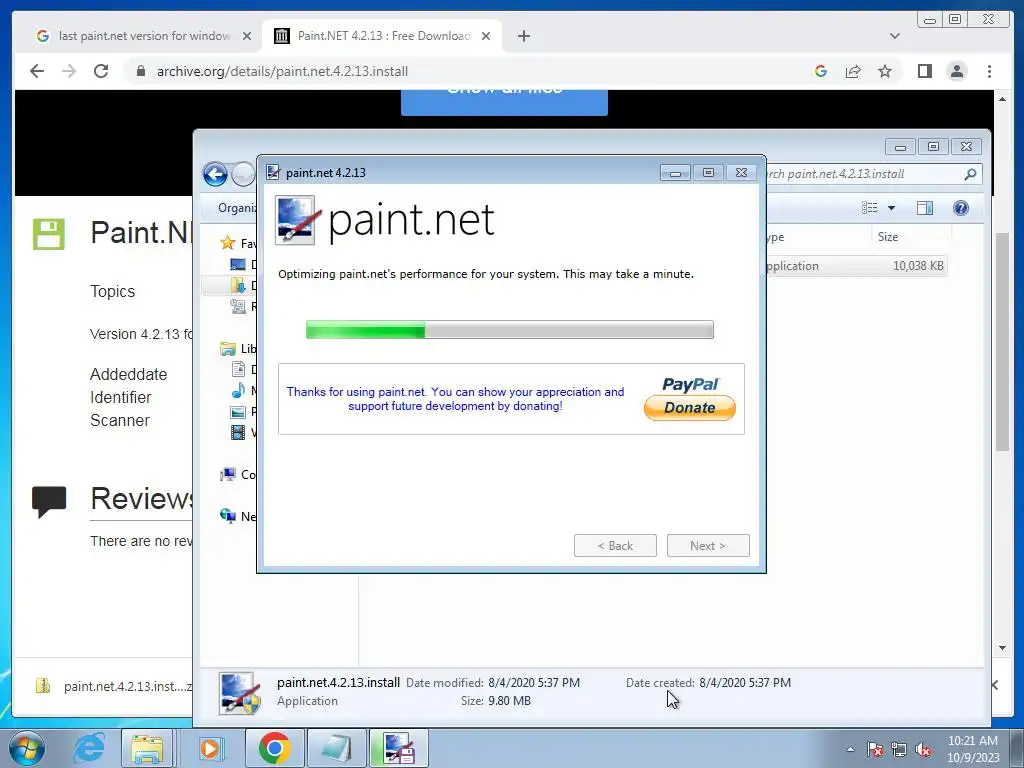The width and height of the screenshot is (1024, 768).
Task: Select the Videos library icon
Action: (x=238, y=432)
